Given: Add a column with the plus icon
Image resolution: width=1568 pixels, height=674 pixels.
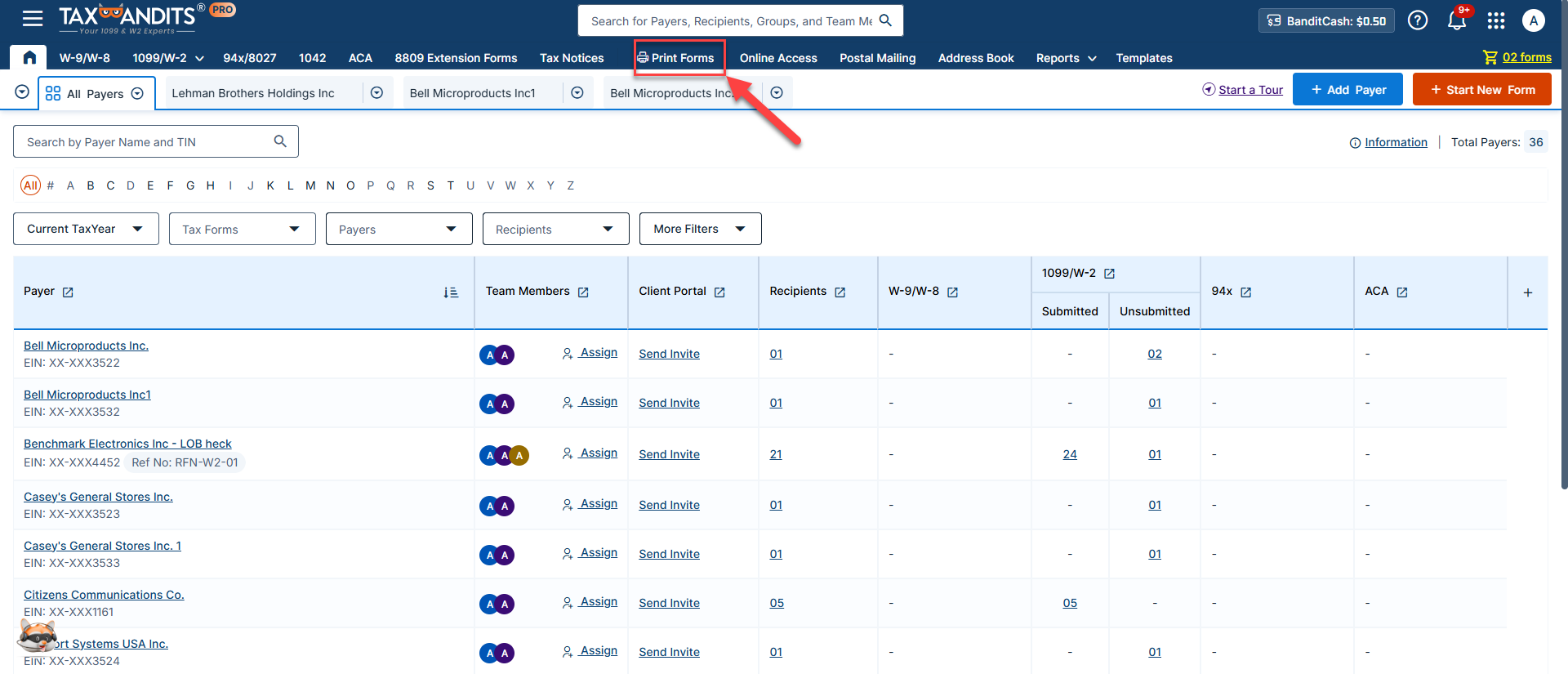Looking at the screenshot, I should 1528,292.
